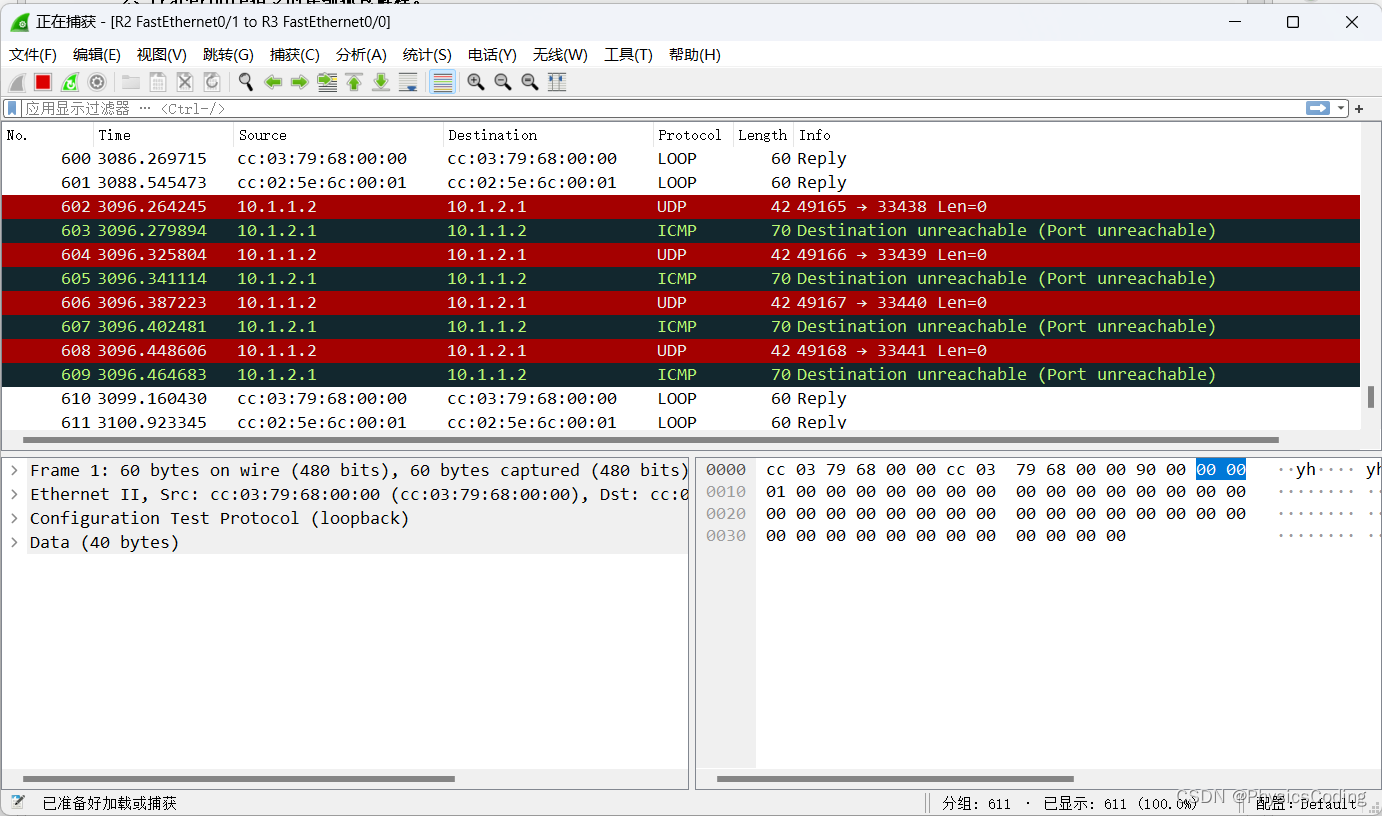Image resolution: width=1382 pixels, height=816 pixels.
Task: Open the filter bar dropdown arrow
Action: click(x=1341, y=108)
